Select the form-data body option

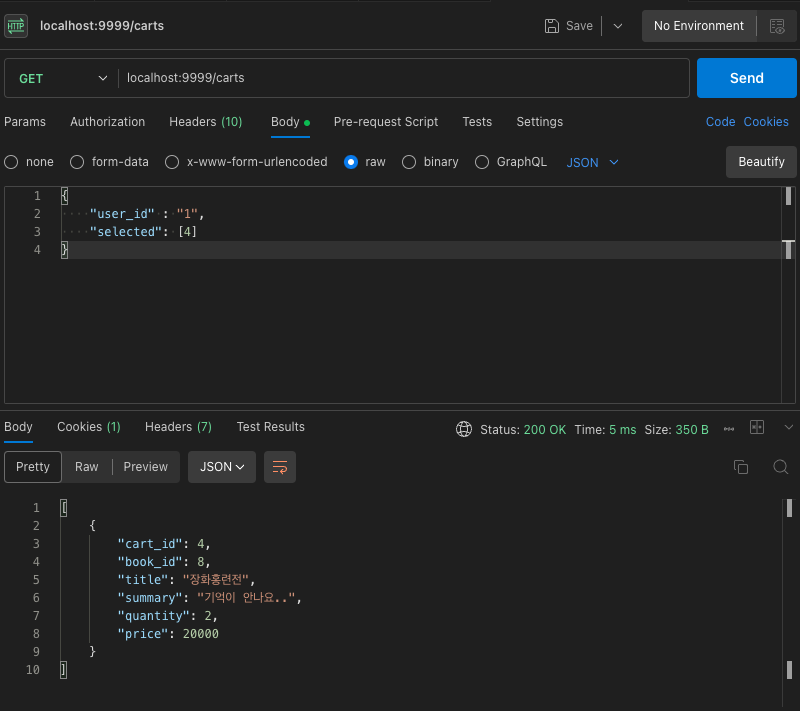(x=77, y=162)
